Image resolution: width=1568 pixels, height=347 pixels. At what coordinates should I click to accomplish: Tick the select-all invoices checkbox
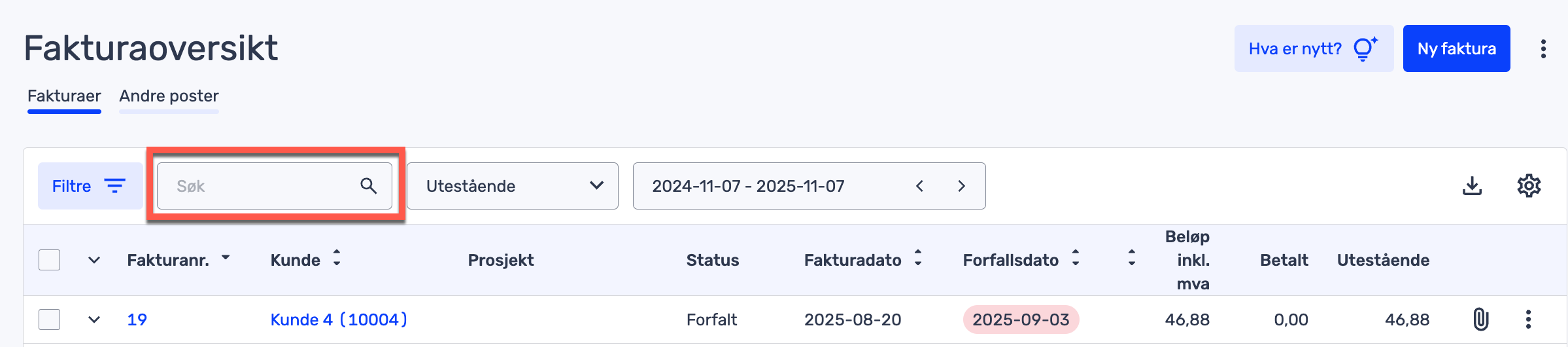tap(50, 260)
